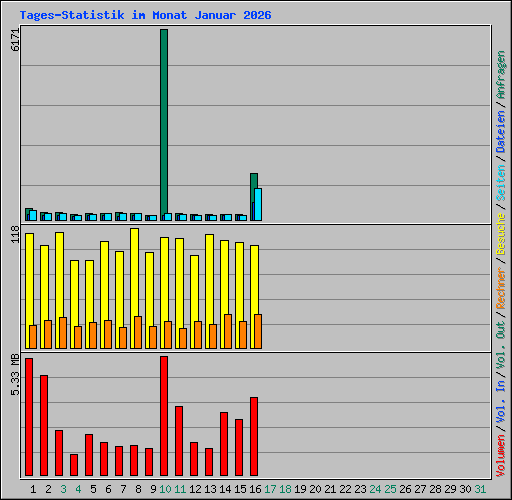Click the orange Rechner bar for day 14
The height and width of the screenshot is (500, 512).
tap(228, 331)
